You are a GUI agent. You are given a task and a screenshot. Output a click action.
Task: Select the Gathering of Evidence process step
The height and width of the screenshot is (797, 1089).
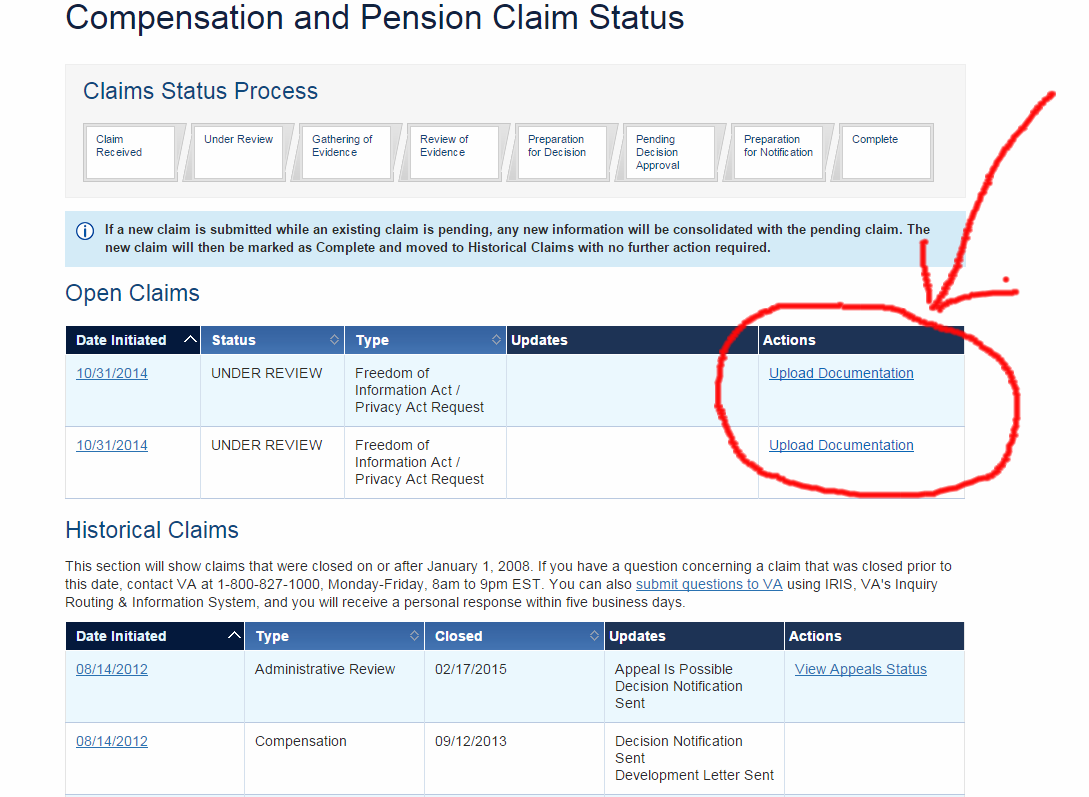click(345, 152)
